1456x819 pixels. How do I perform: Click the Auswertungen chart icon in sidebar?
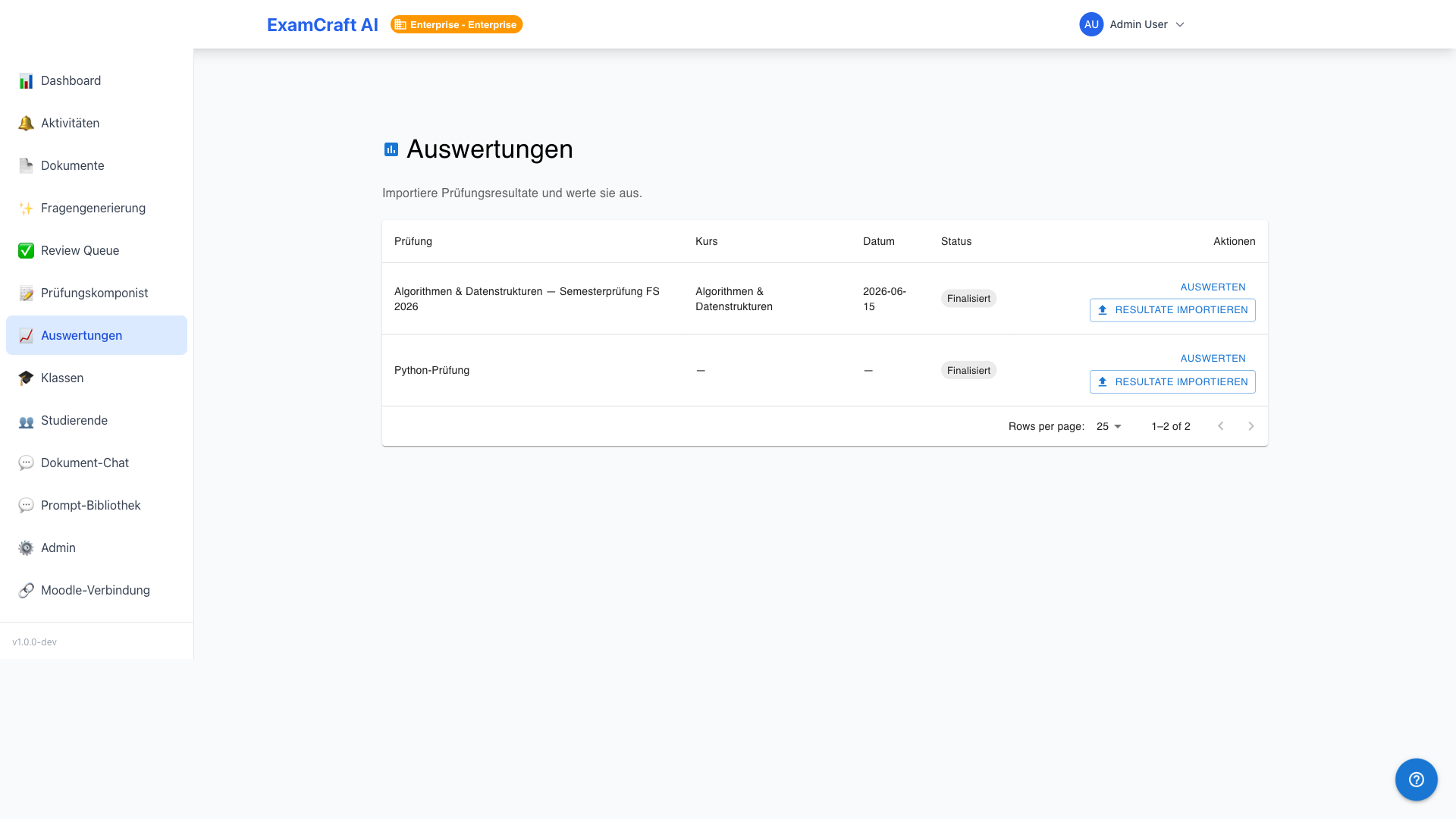[26, 336]
